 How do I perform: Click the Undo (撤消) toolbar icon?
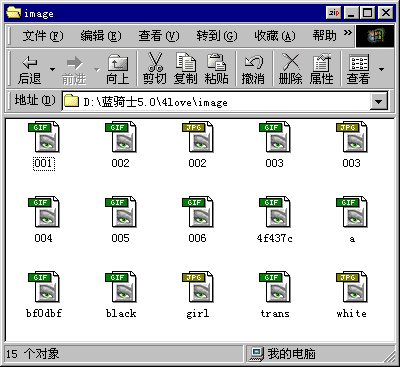253,62
